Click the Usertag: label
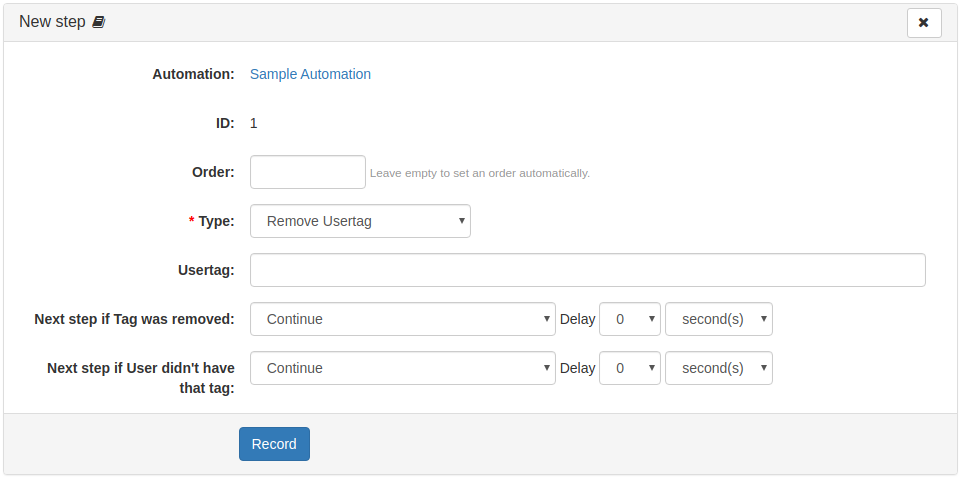961x478 pixels. (207, 270)
